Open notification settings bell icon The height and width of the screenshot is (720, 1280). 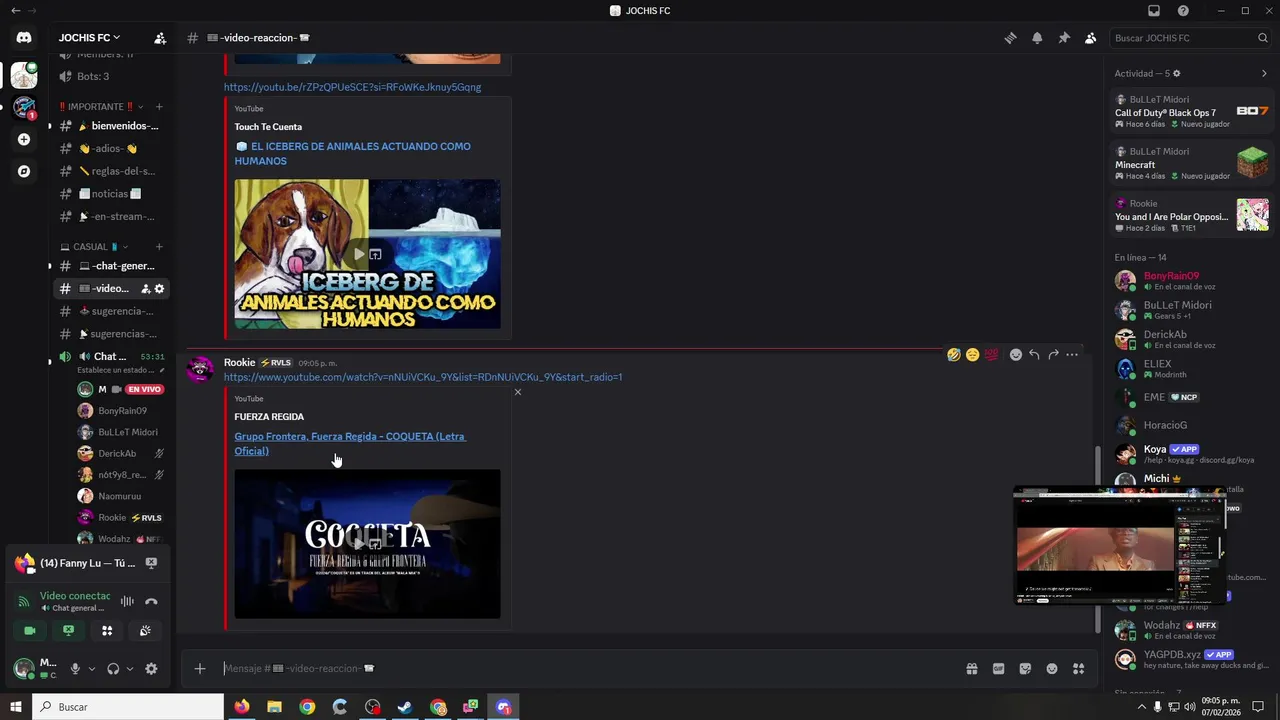1037,38
